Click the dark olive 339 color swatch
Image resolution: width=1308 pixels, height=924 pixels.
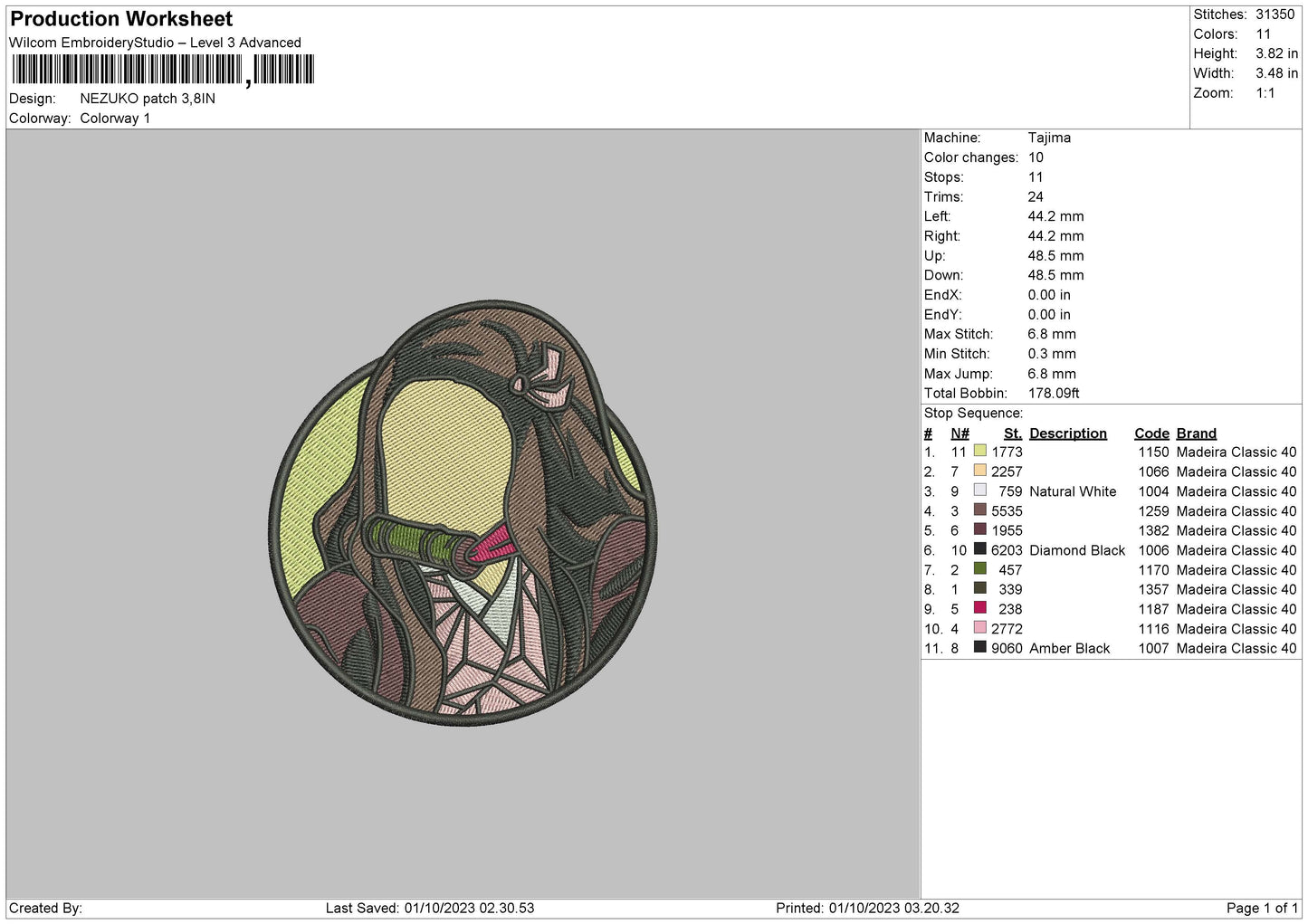tap(979, 588)
